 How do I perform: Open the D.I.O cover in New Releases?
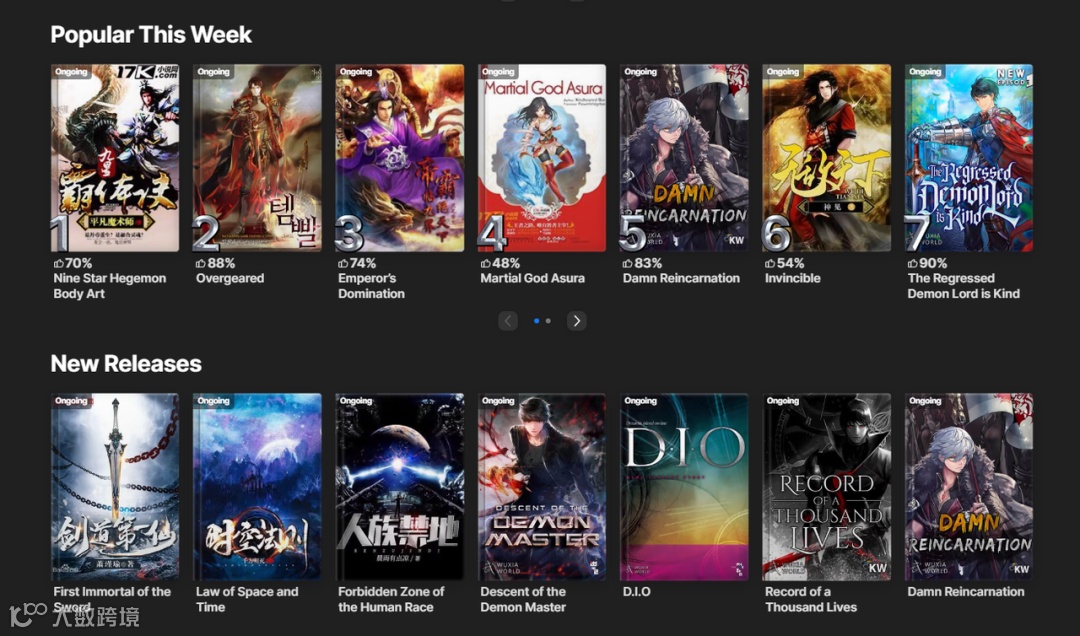[x=684, y=486]
